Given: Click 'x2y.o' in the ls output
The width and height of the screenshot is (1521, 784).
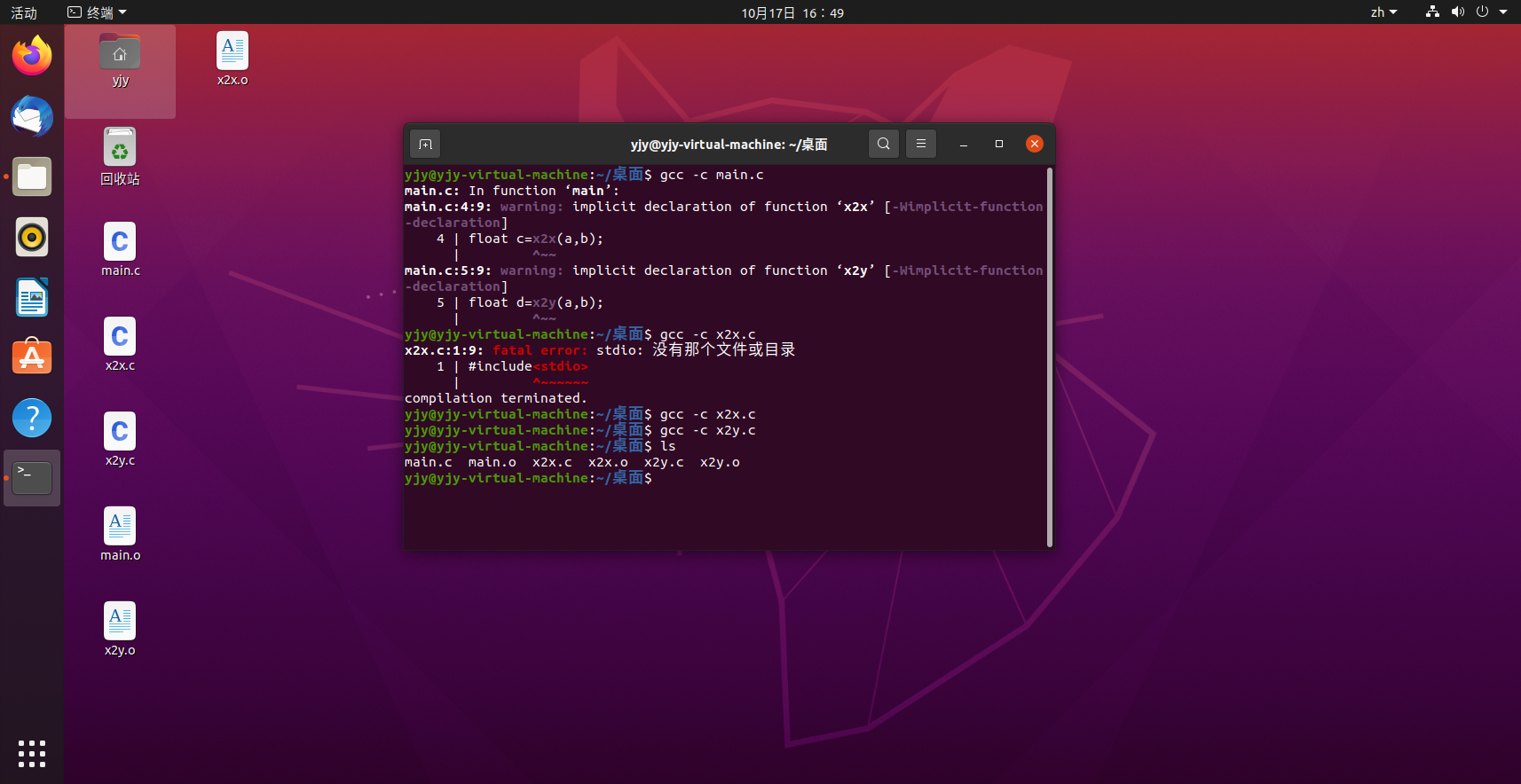Looking at the screenshot, I should point(720,462).
